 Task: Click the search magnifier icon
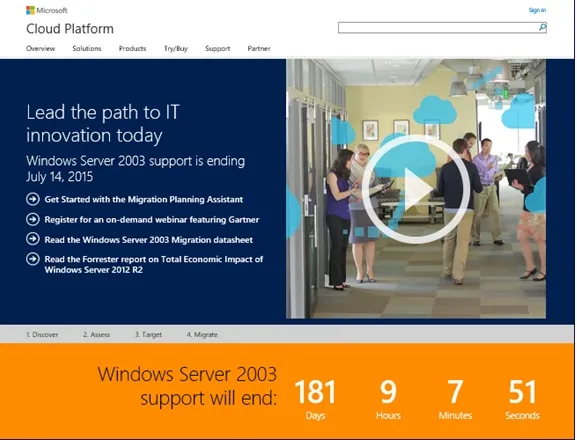click(x=542, y=27)
